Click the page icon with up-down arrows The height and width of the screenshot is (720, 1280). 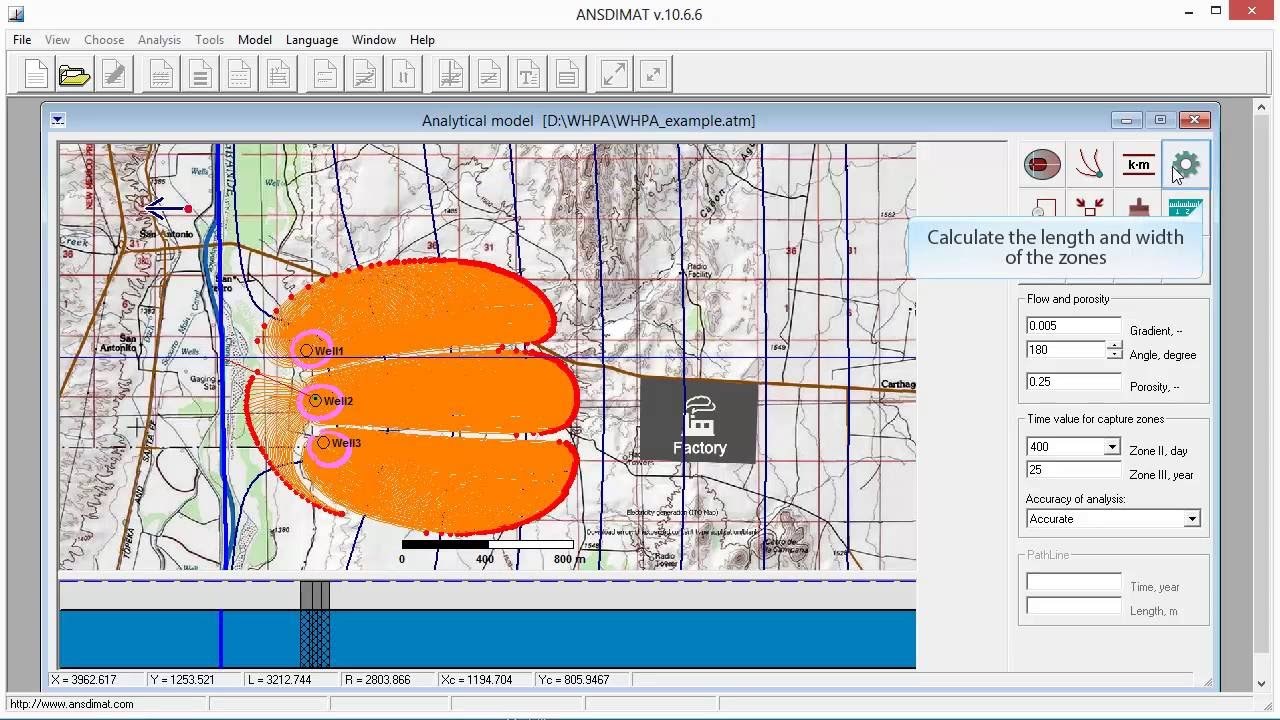point(404,74)
